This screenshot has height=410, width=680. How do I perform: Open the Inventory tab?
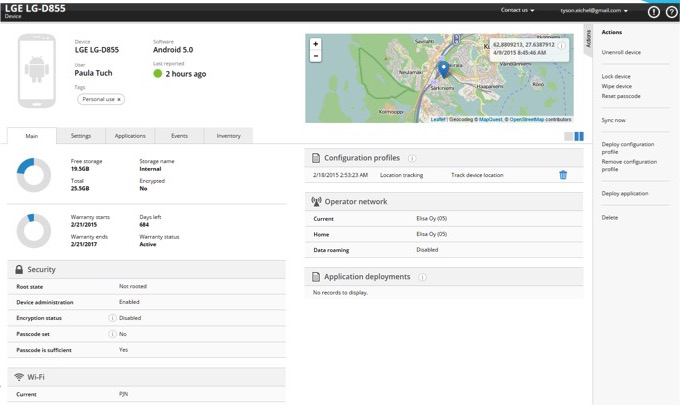(x=228, y=136)
